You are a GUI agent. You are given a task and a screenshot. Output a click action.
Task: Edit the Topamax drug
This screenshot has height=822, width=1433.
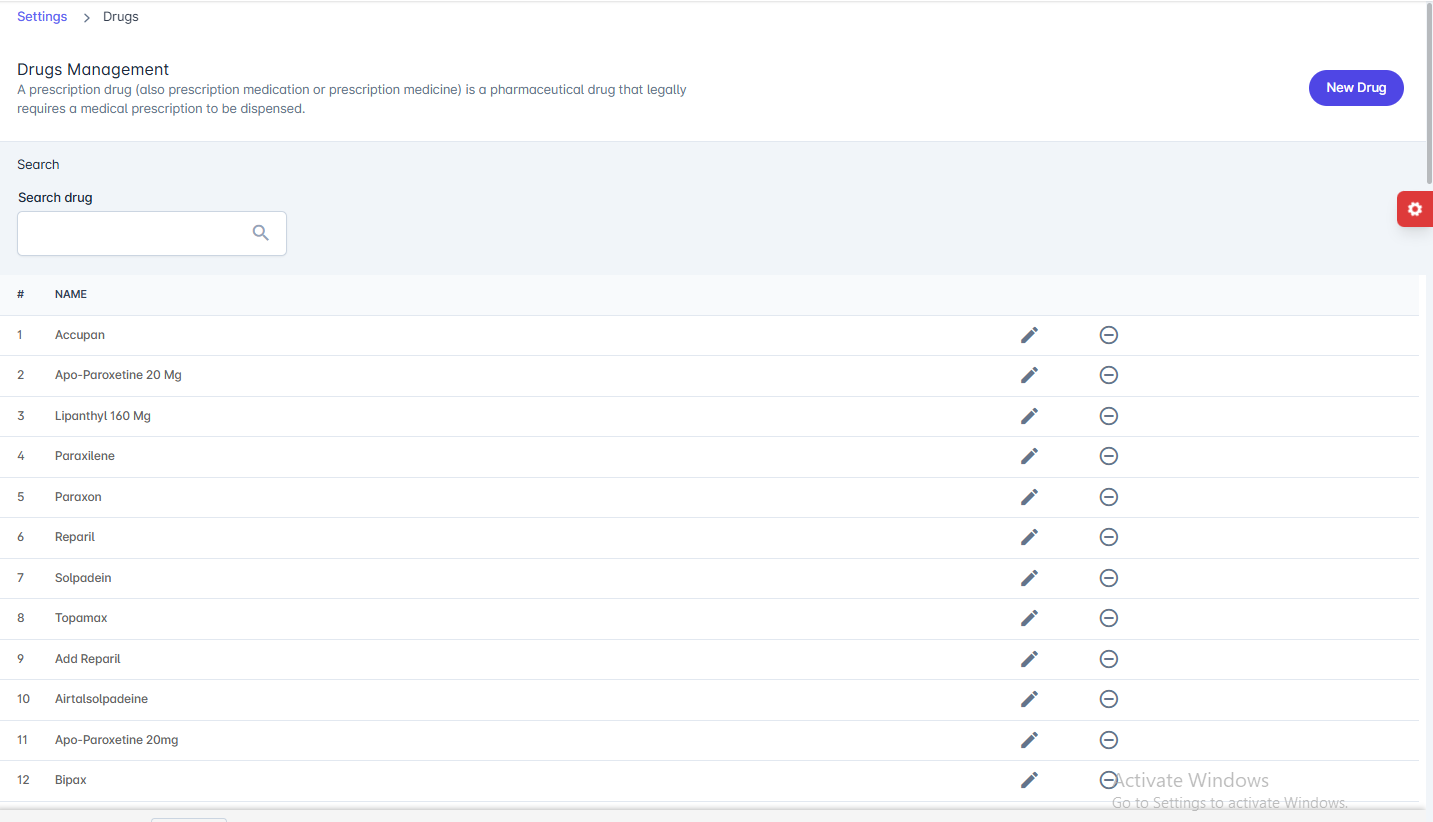coord(1029,618)
